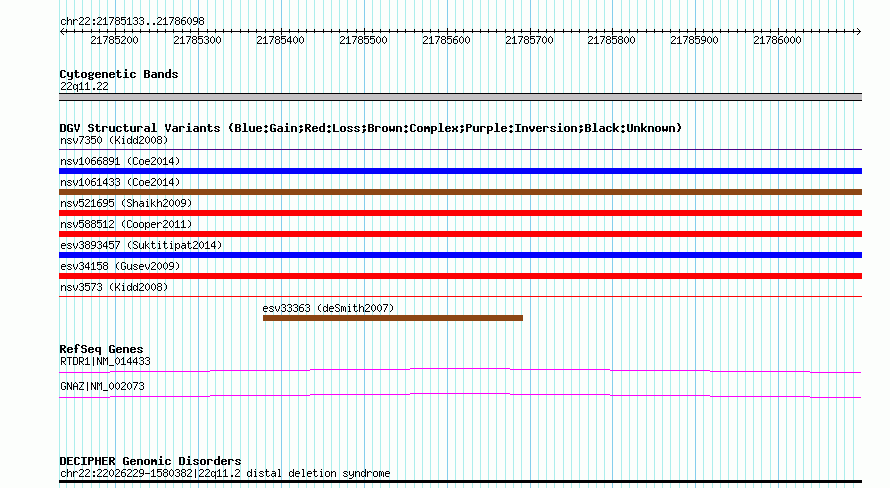Click the magenta RTDR1 gene line

point(460,371)
